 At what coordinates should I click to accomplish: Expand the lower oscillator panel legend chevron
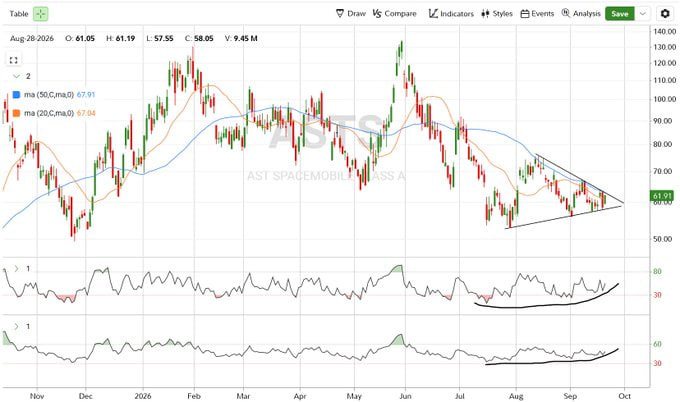click(16, 326)
